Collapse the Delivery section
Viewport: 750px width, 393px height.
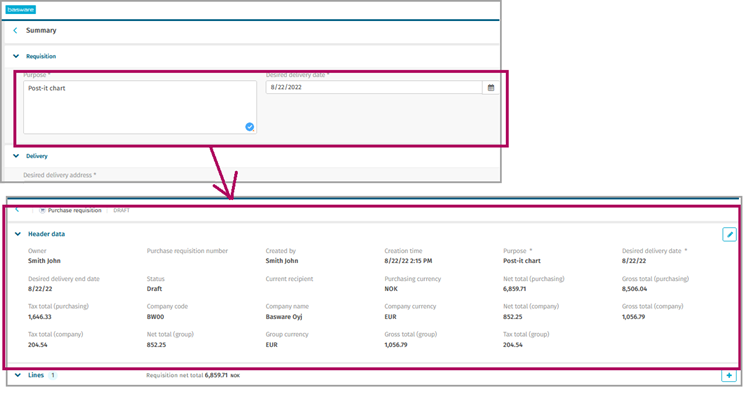tap(16, 156)
